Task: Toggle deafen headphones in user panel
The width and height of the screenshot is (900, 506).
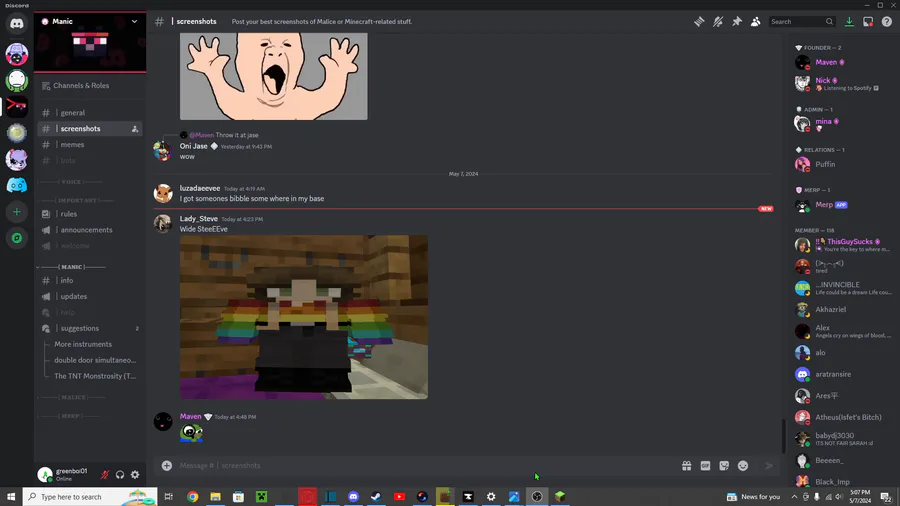Action: [120, 474]
